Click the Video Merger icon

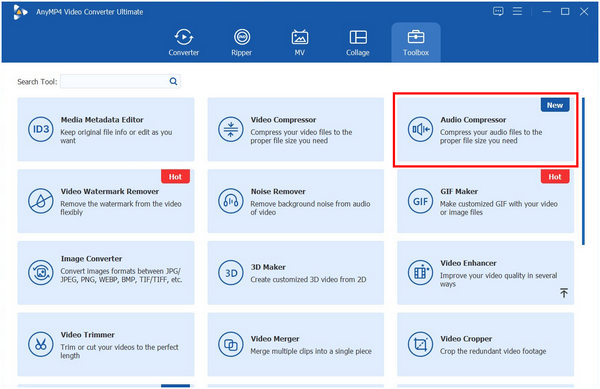click(x=230, y=344)
